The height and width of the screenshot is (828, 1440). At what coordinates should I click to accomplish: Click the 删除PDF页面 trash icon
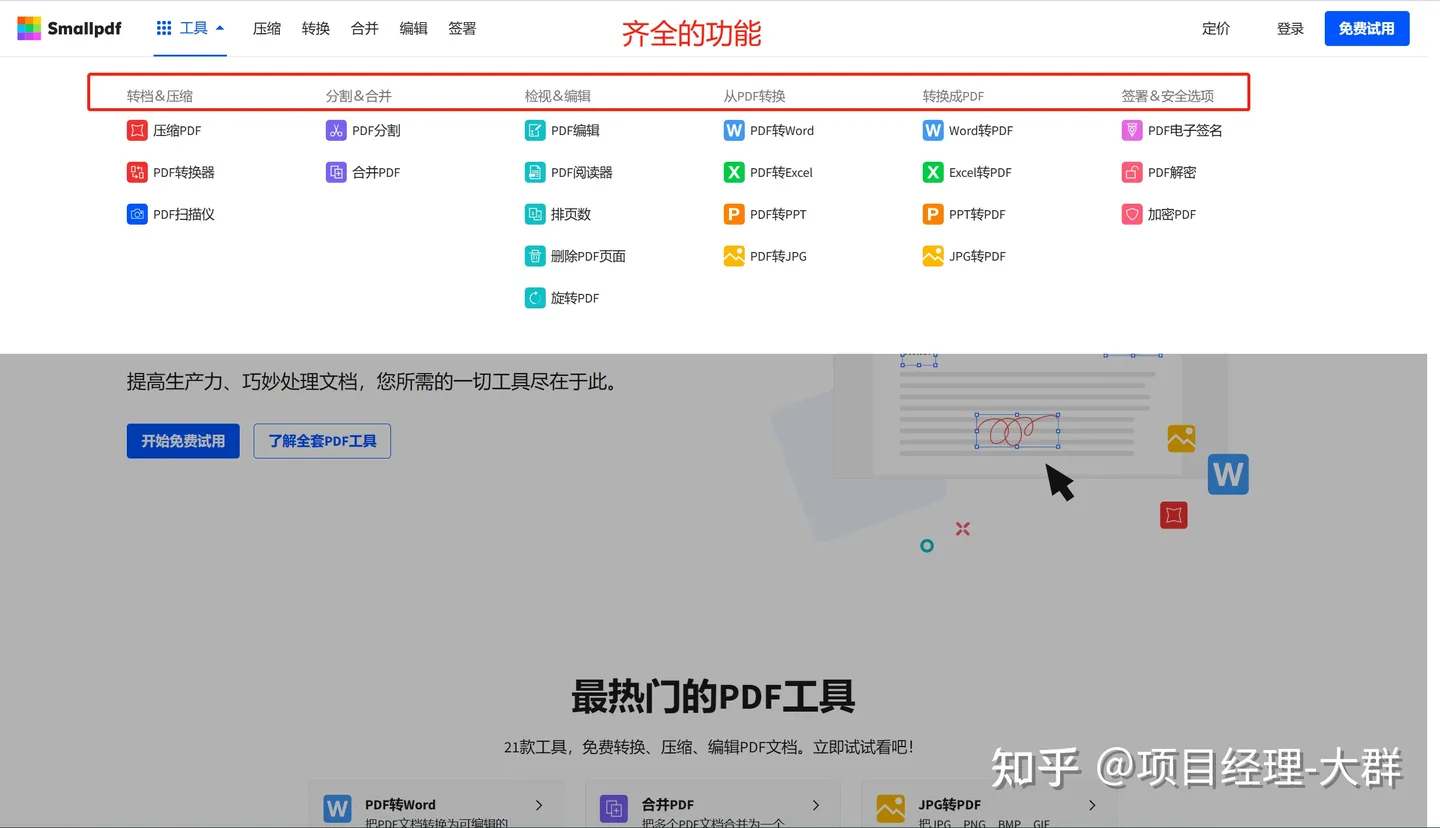click(535, 256)
